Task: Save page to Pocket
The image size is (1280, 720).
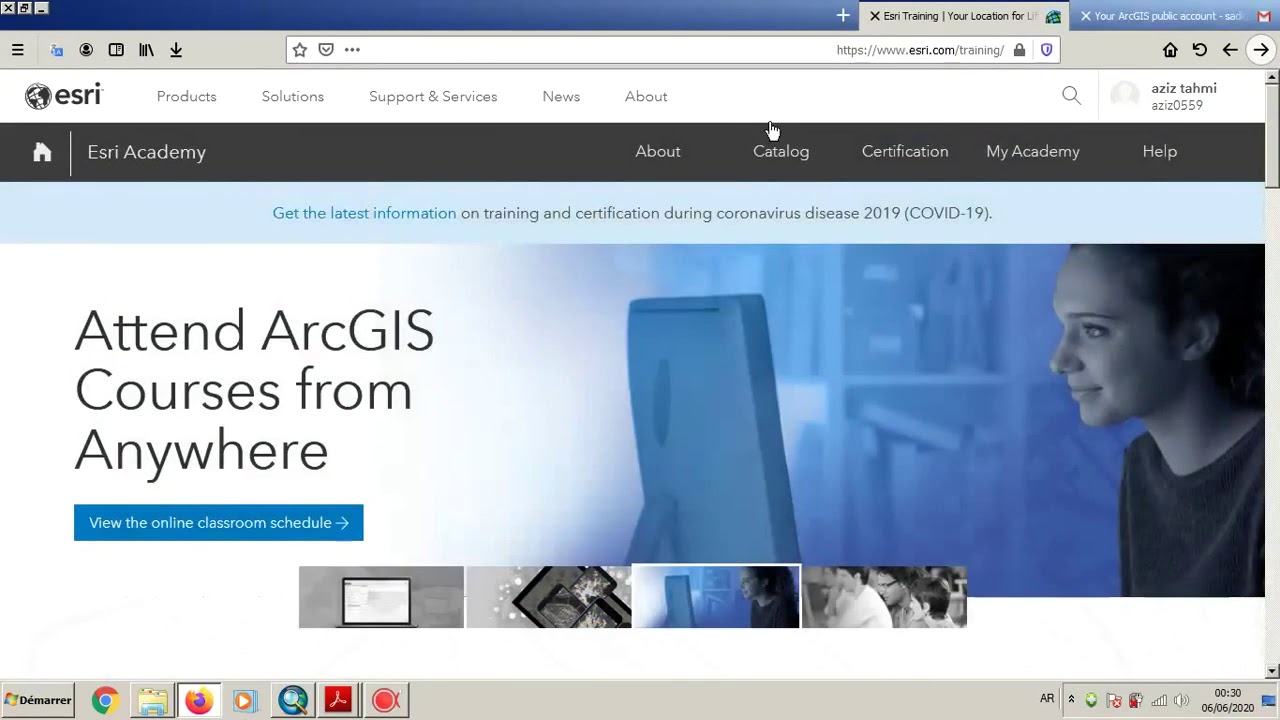Action: point(326,50)
